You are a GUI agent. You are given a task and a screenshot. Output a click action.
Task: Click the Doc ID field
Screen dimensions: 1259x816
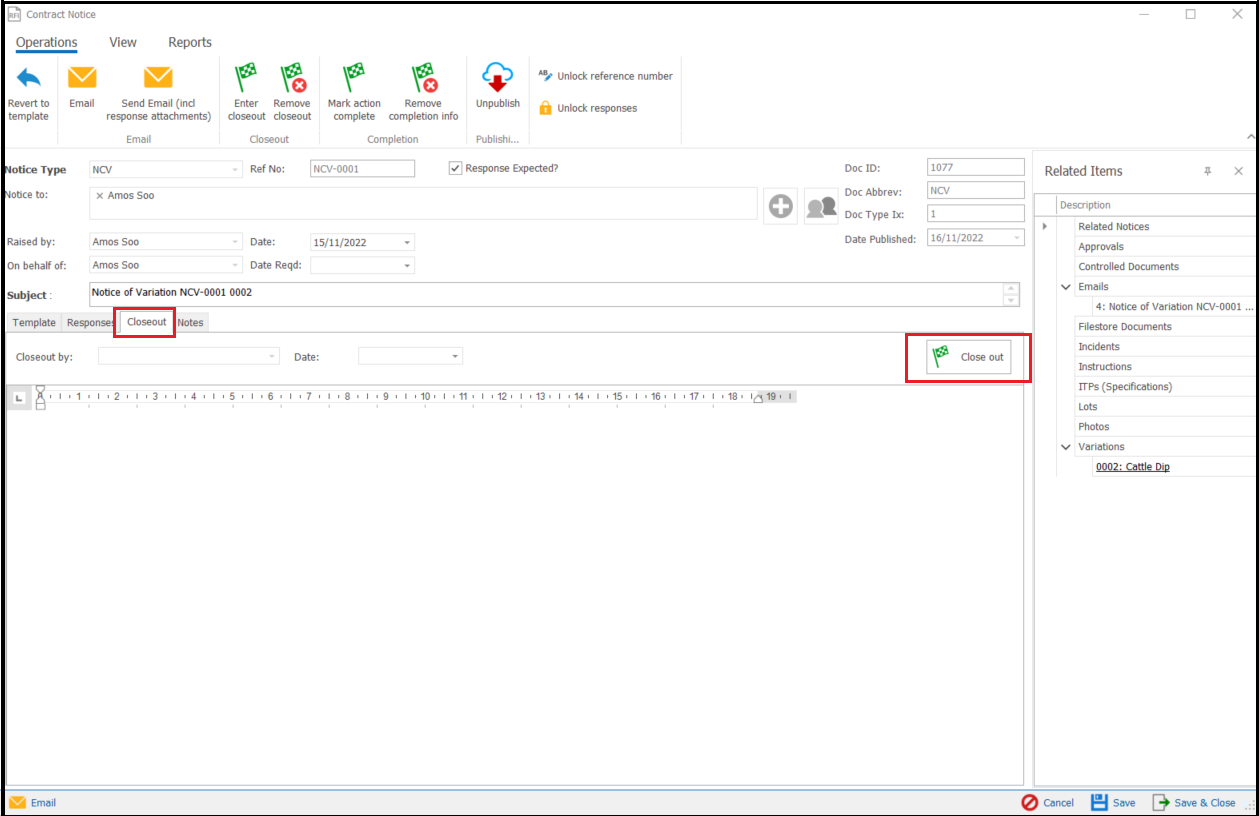[x=976, y=167]
